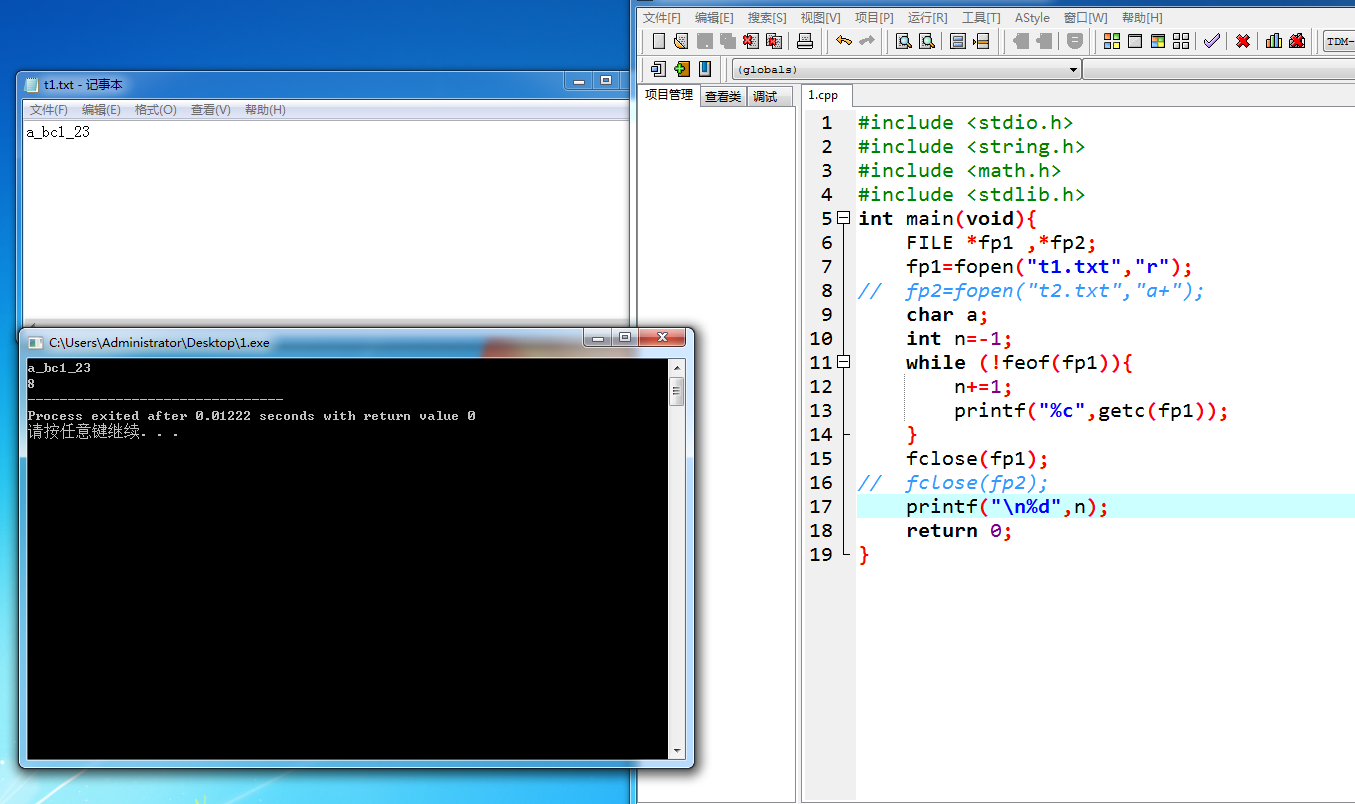Click the Redo arrow toolbar icon
This screenshot has height=804, width=1355.
pyautogui.click(x=866, y=41)
